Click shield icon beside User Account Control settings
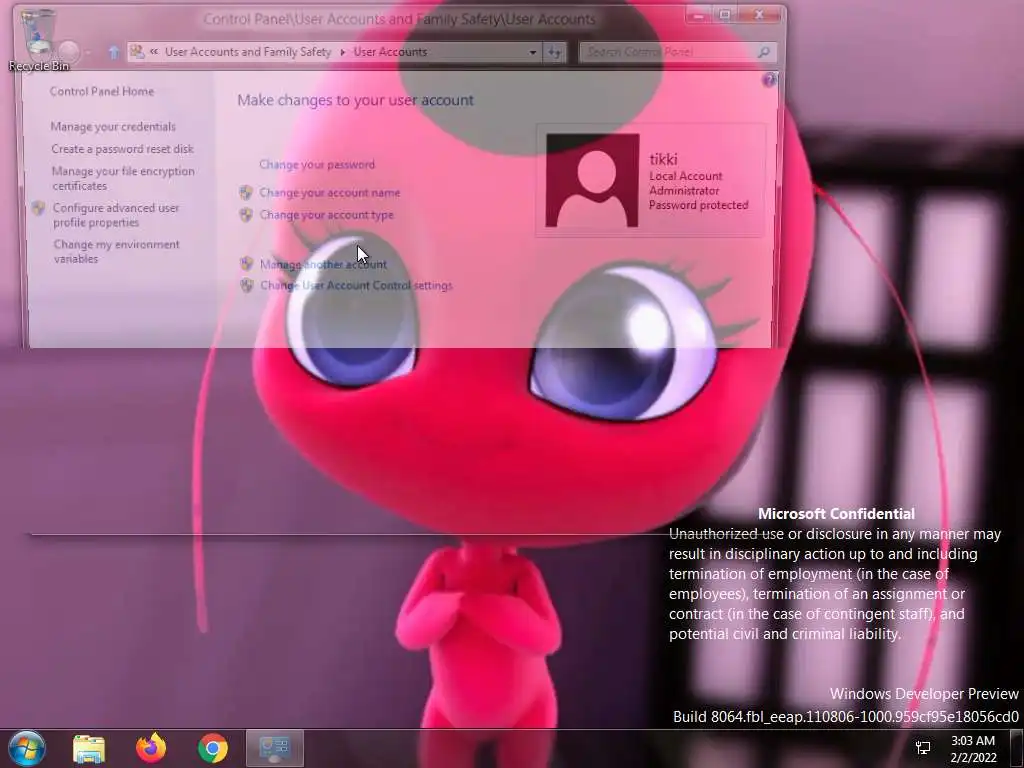Screen dimensions: 1024x768 (x=246, y=285)
